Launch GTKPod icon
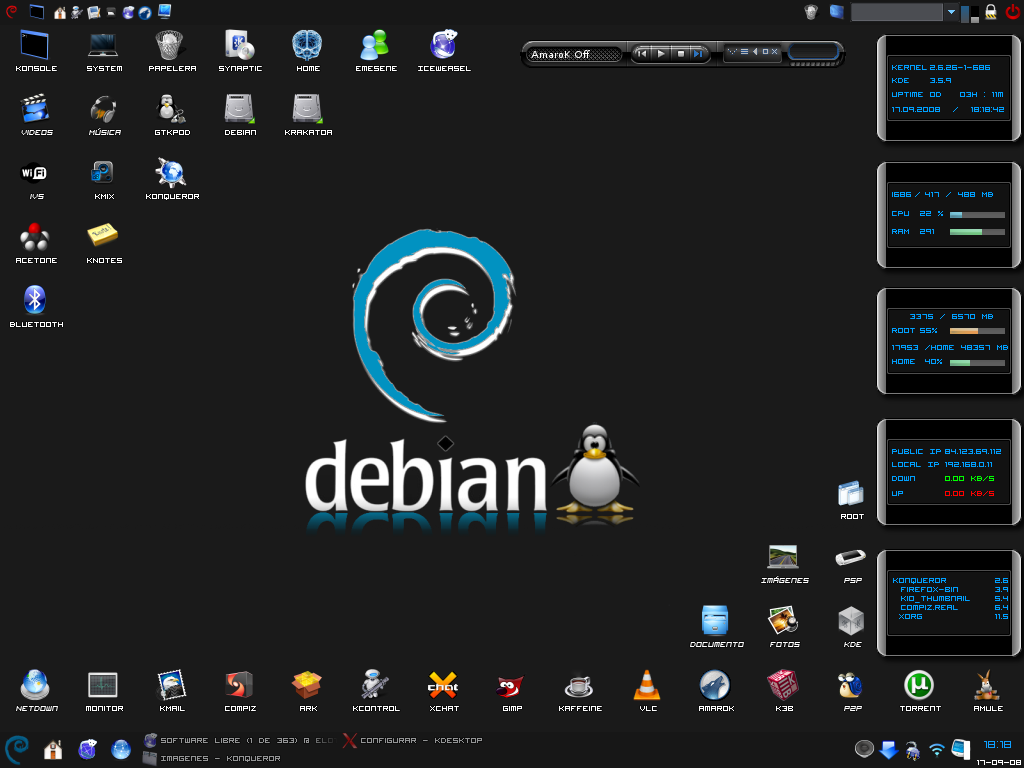 (170, 109)
